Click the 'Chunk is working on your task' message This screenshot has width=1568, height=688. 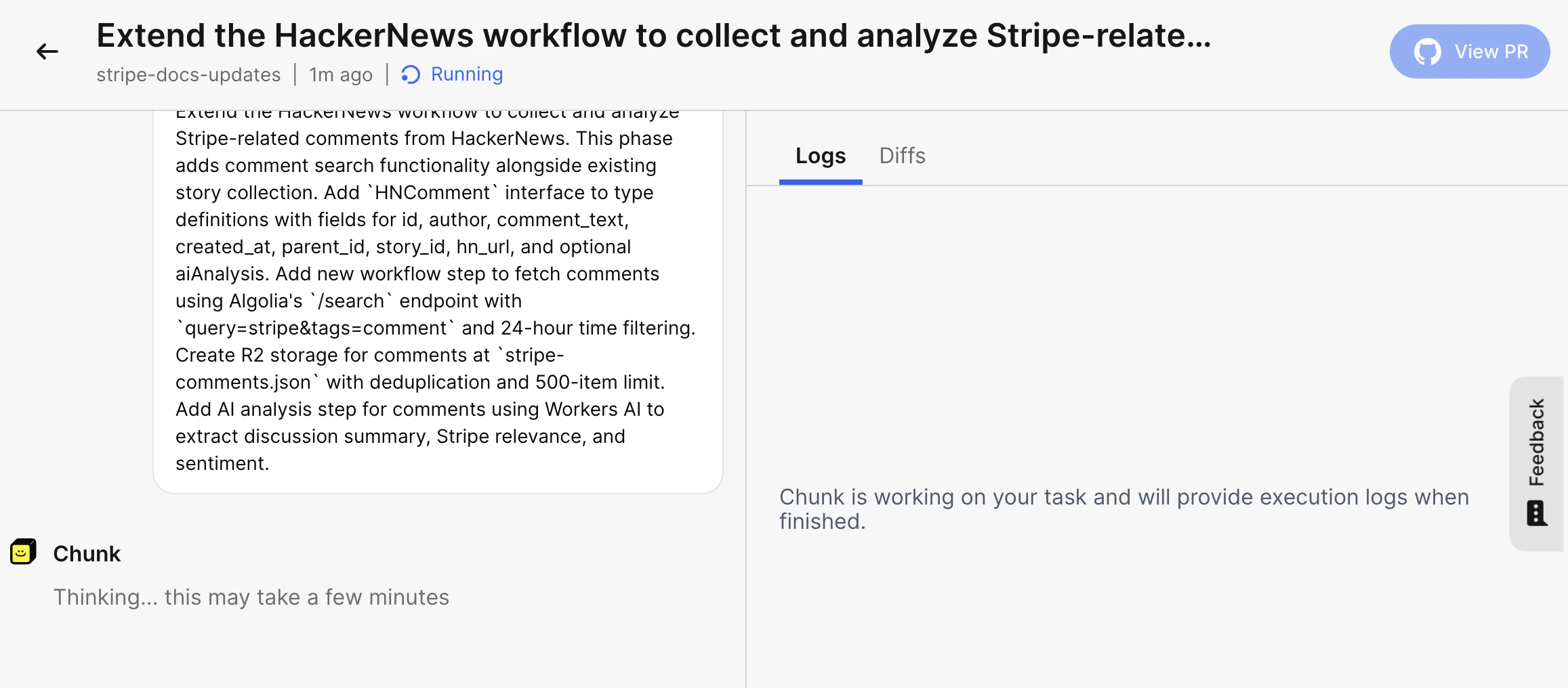point(1124,509)
